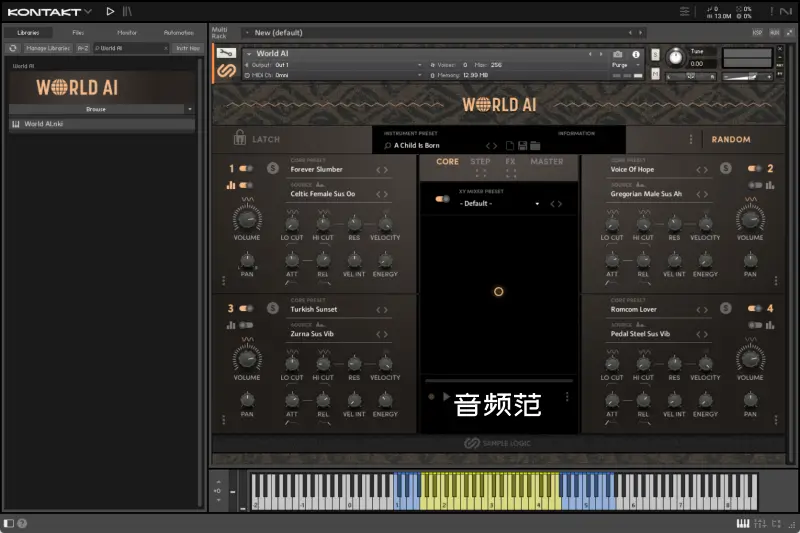Click the RANDOM button
This screenshot has width=800, height=533.
(x=731, y=139)
